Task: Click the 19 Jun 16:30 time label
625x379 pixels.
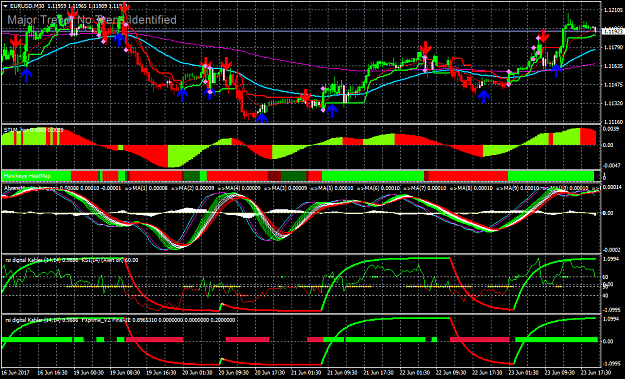Action: point(162,373)
